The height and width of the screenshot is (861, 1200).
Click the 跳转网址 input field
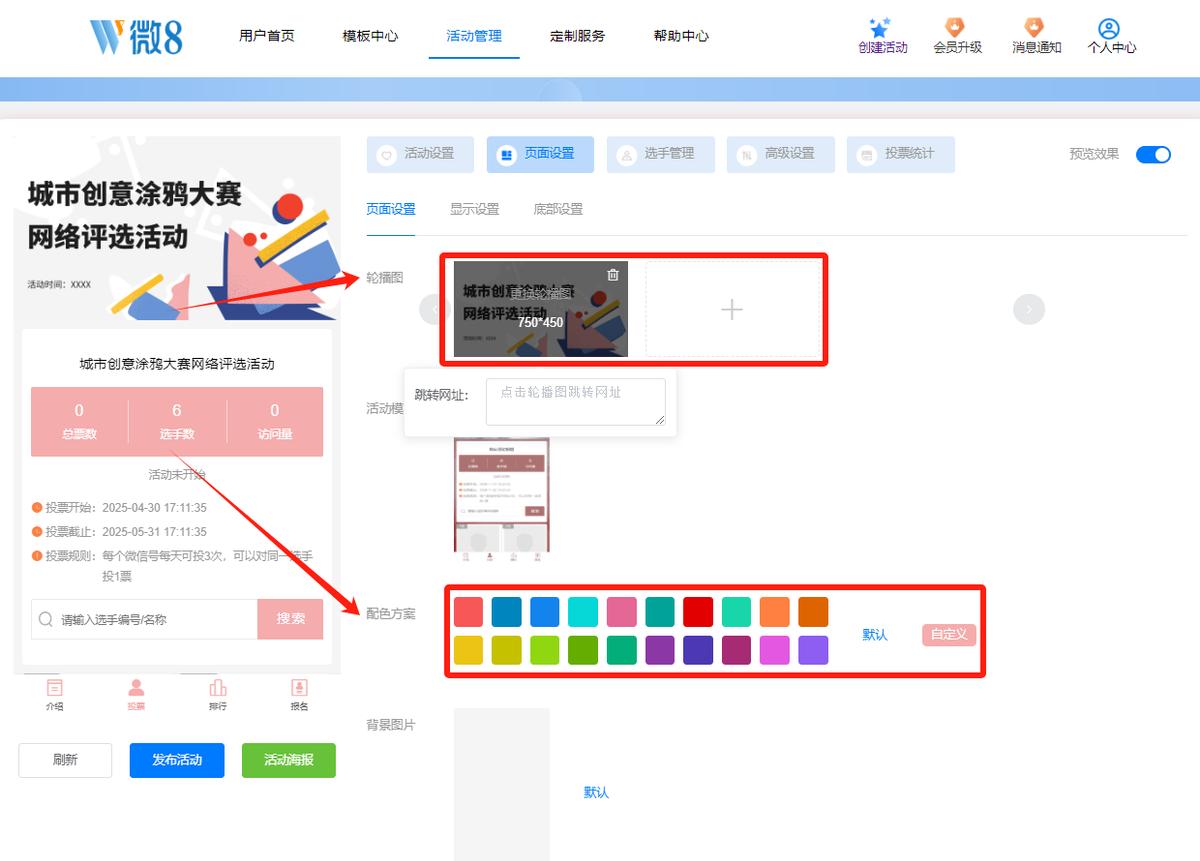click(x=576, y=402)
